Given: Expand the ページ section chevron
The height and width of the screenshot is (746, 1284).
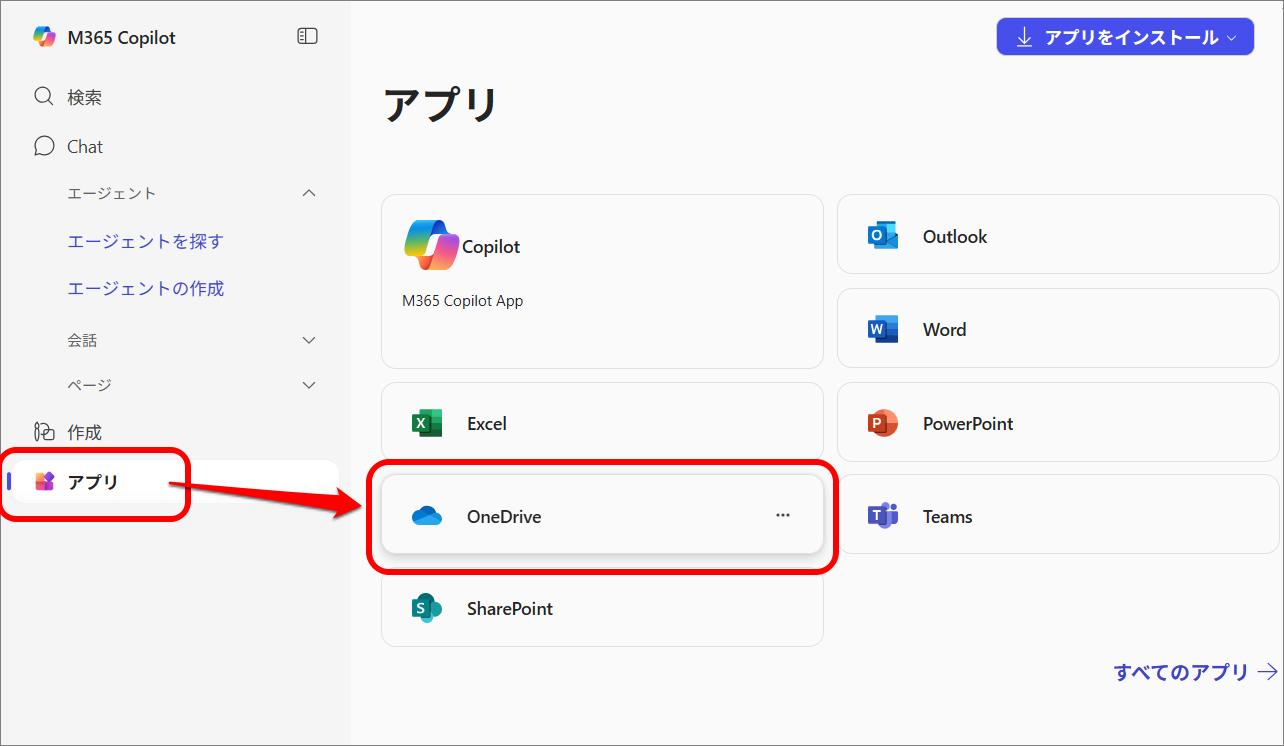Looking at the screenshot, I should click(x=309, y=385).
